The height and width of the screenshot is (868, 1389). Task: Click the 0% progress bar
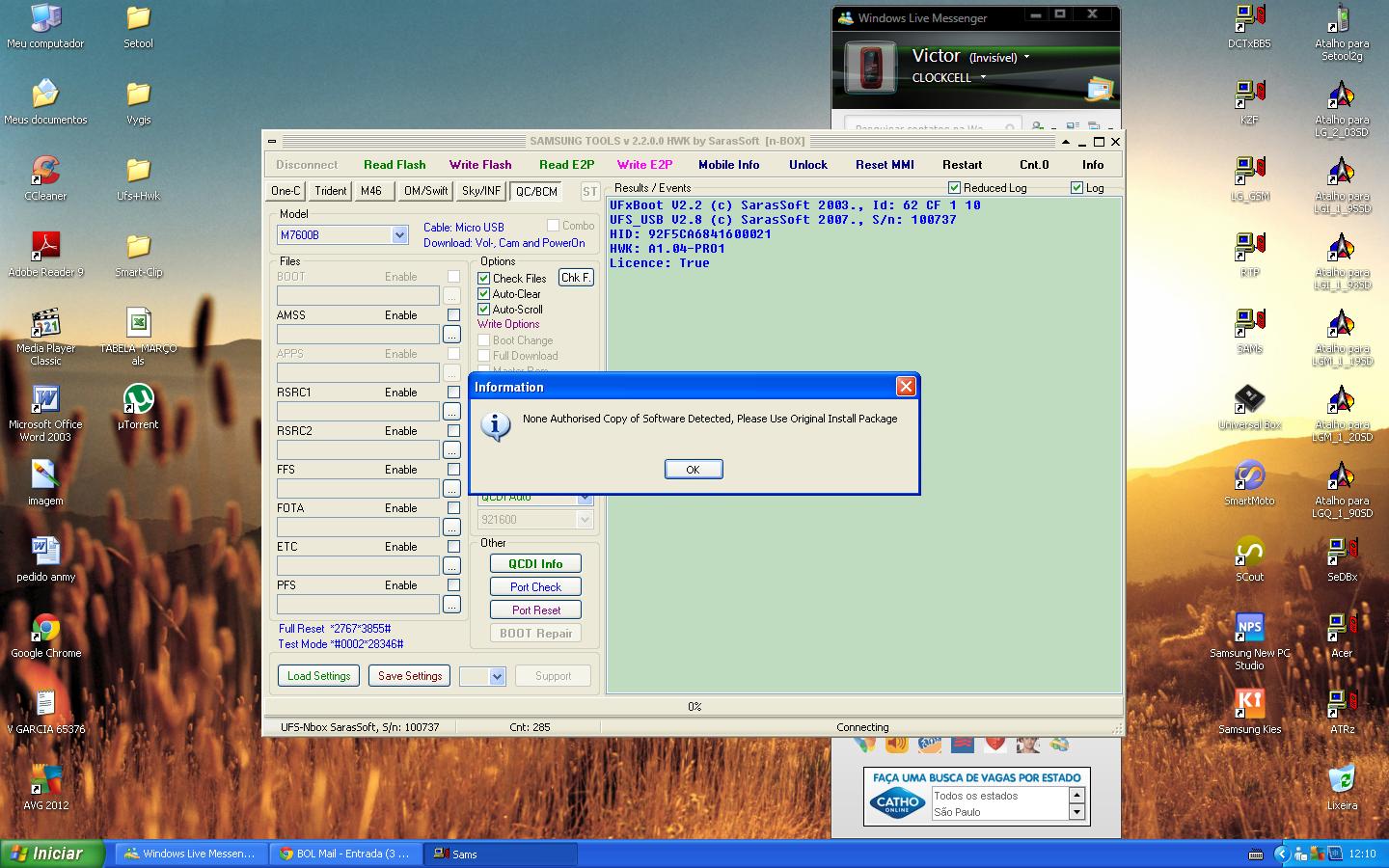click(x=694, y=707)
